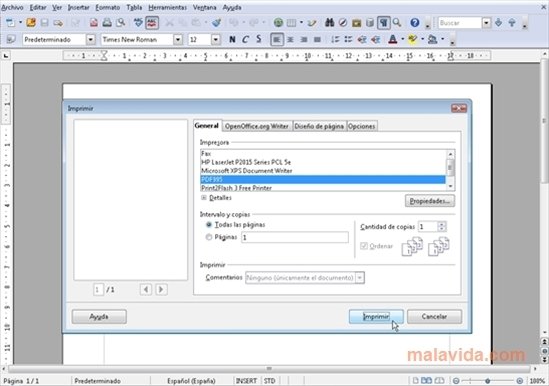Viewport: 549px width, 386px height.
Task: Open Find & Replace binoculars icon
Action: tap(329, 23)
